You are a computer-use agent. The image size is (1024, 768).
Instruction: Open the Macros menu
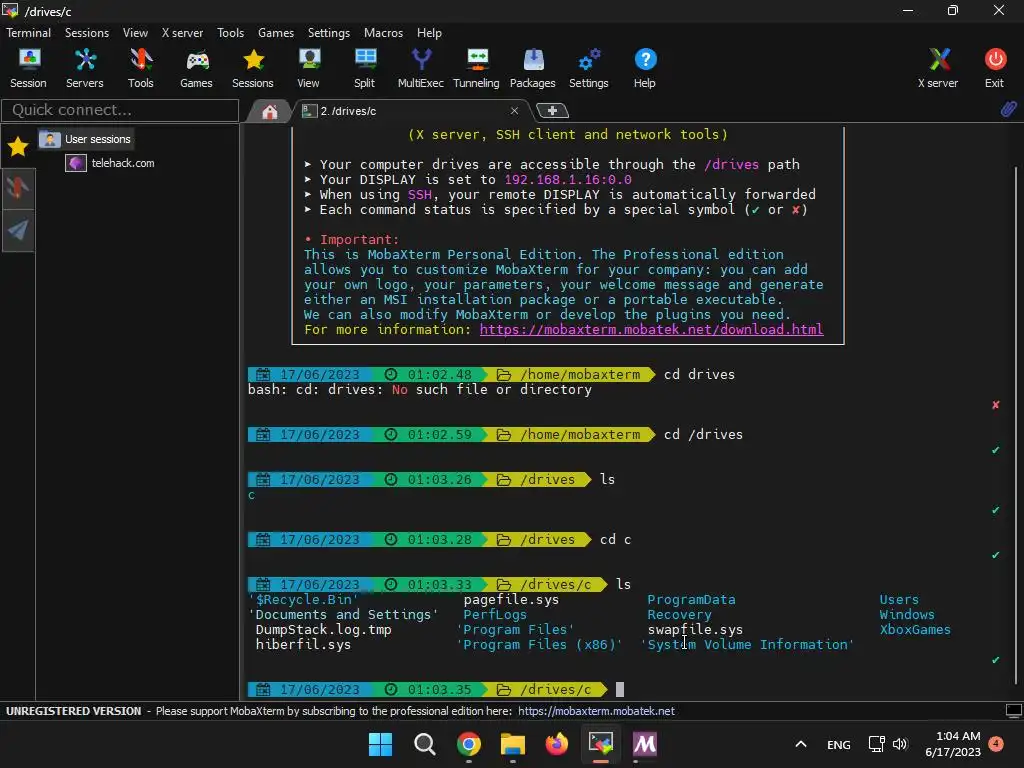383,33
